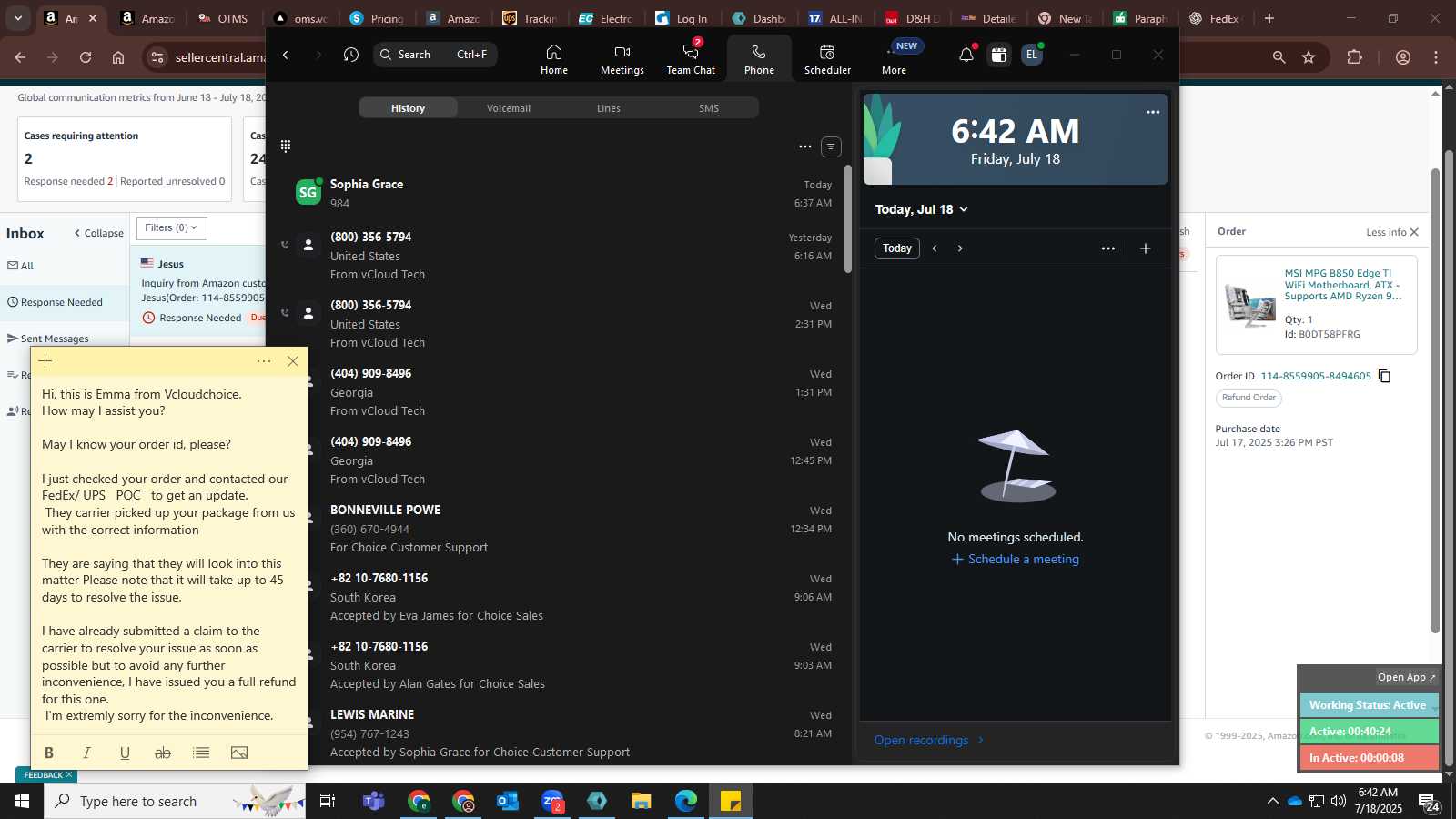1456x819 pixels.
Task: Open the More menu marked NEW
Action: [x=895, y=59]
